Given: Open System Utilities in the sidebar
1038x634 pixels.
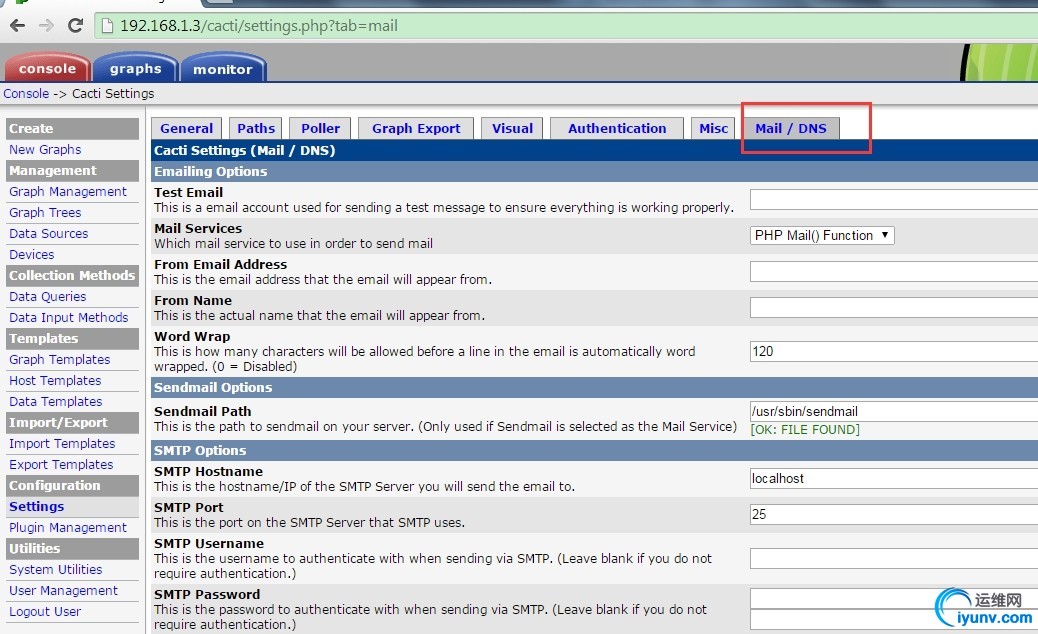Looking at the screenshot, I should pyautogui.click(x=56, y=569).
